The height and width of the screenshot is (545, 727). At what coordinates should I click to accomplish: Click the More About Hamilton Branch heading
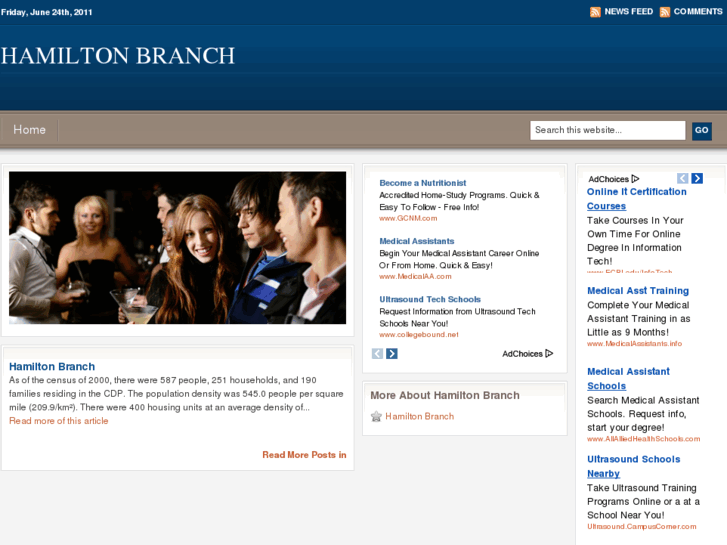(445, 395)
